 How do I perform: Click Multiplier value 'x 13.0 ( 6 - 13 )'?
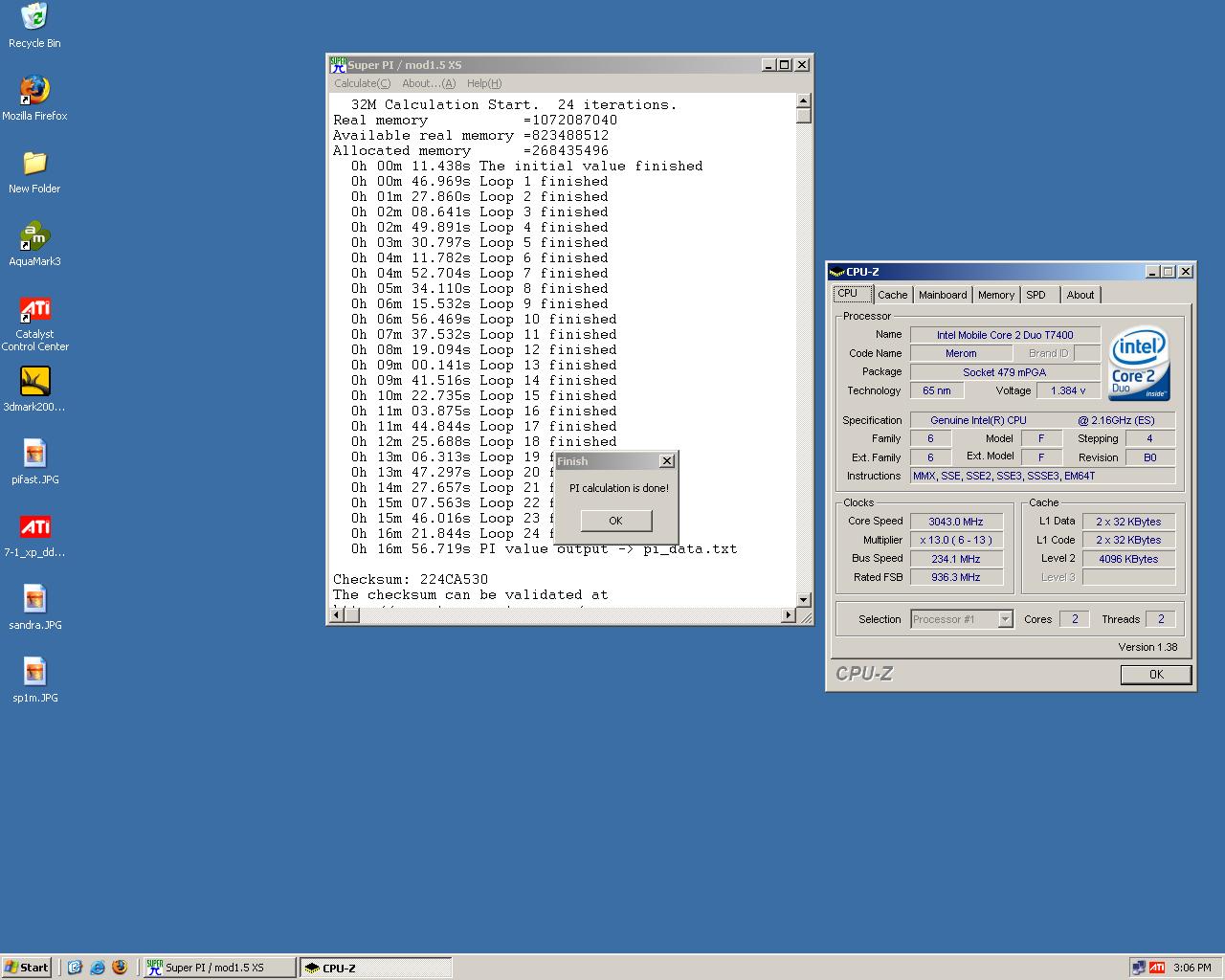pos(955,540)
